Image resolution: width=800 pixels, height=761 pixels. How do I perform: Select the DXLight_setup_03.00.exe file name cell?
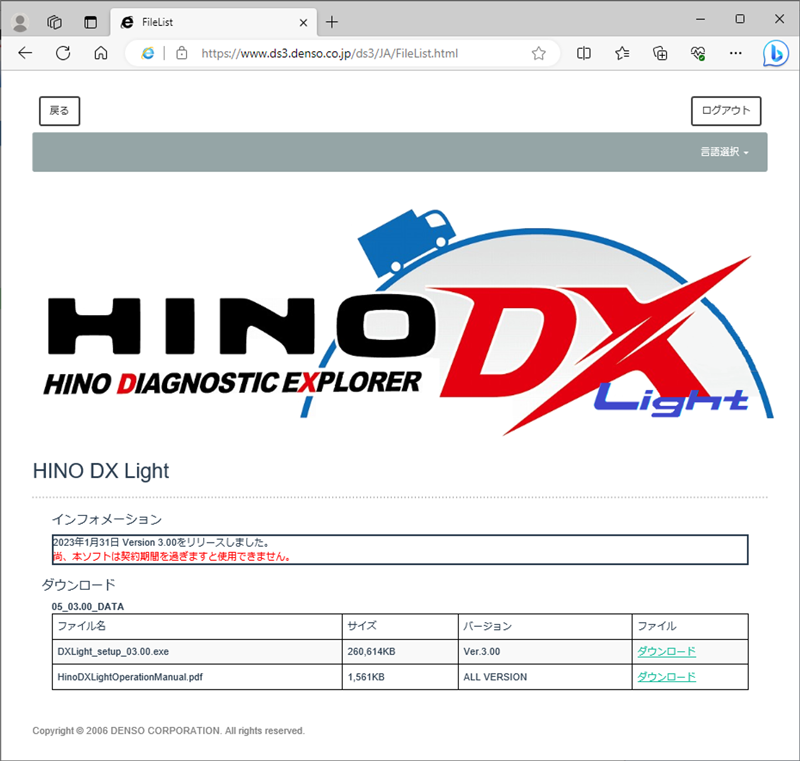(197, 652)
